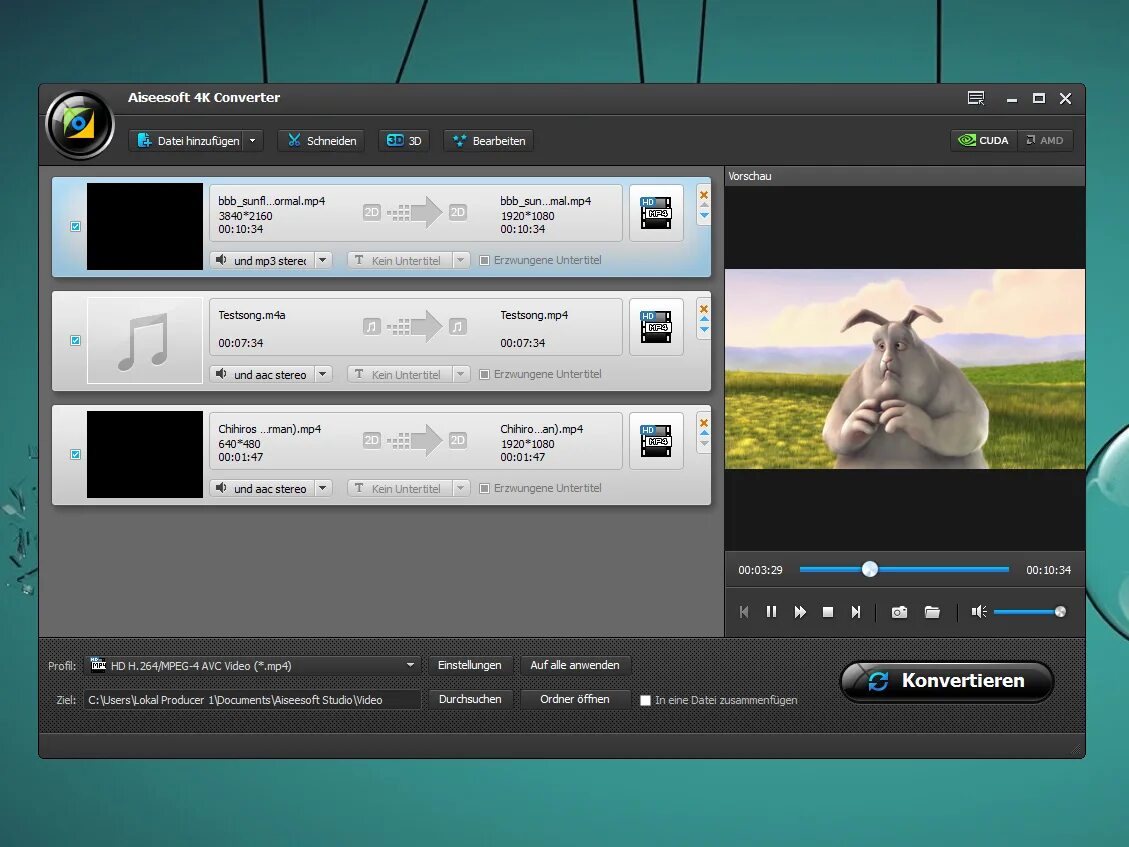Remove bbb_sunfl file with orange X
The width and height of the screenshot is (1129, 847).
704,194
